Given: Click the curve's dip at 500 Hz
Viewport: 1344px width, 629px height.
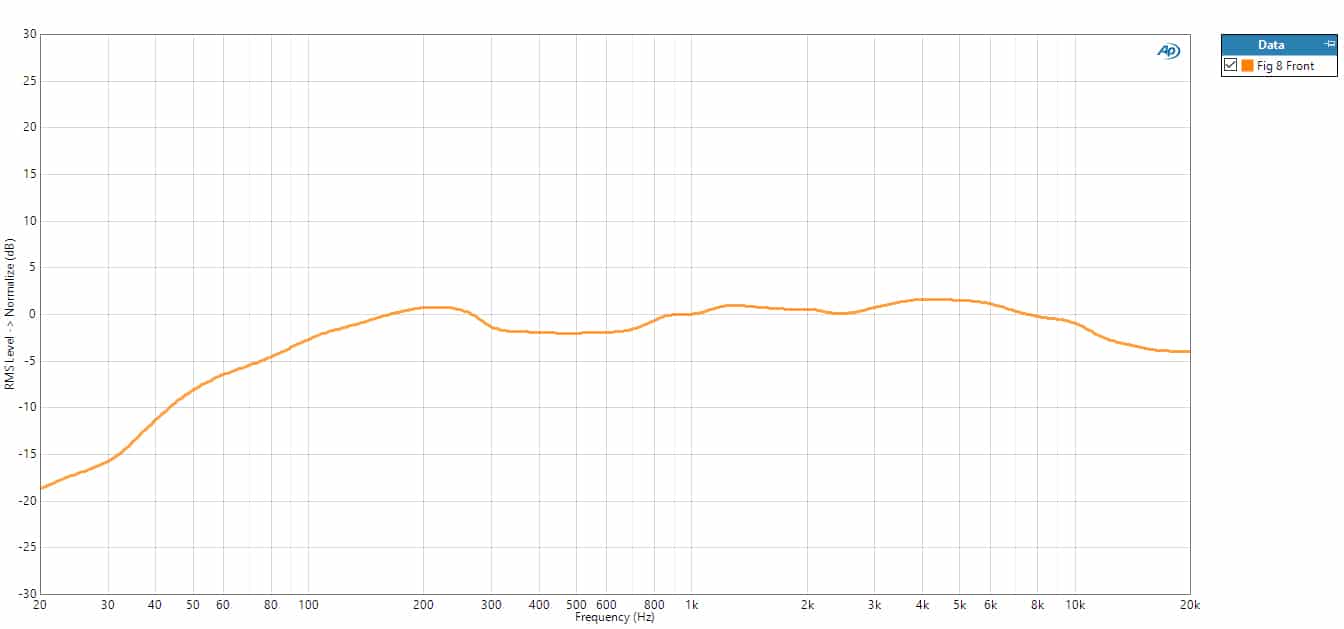Looking at the screenshot, I should point(575,333).
